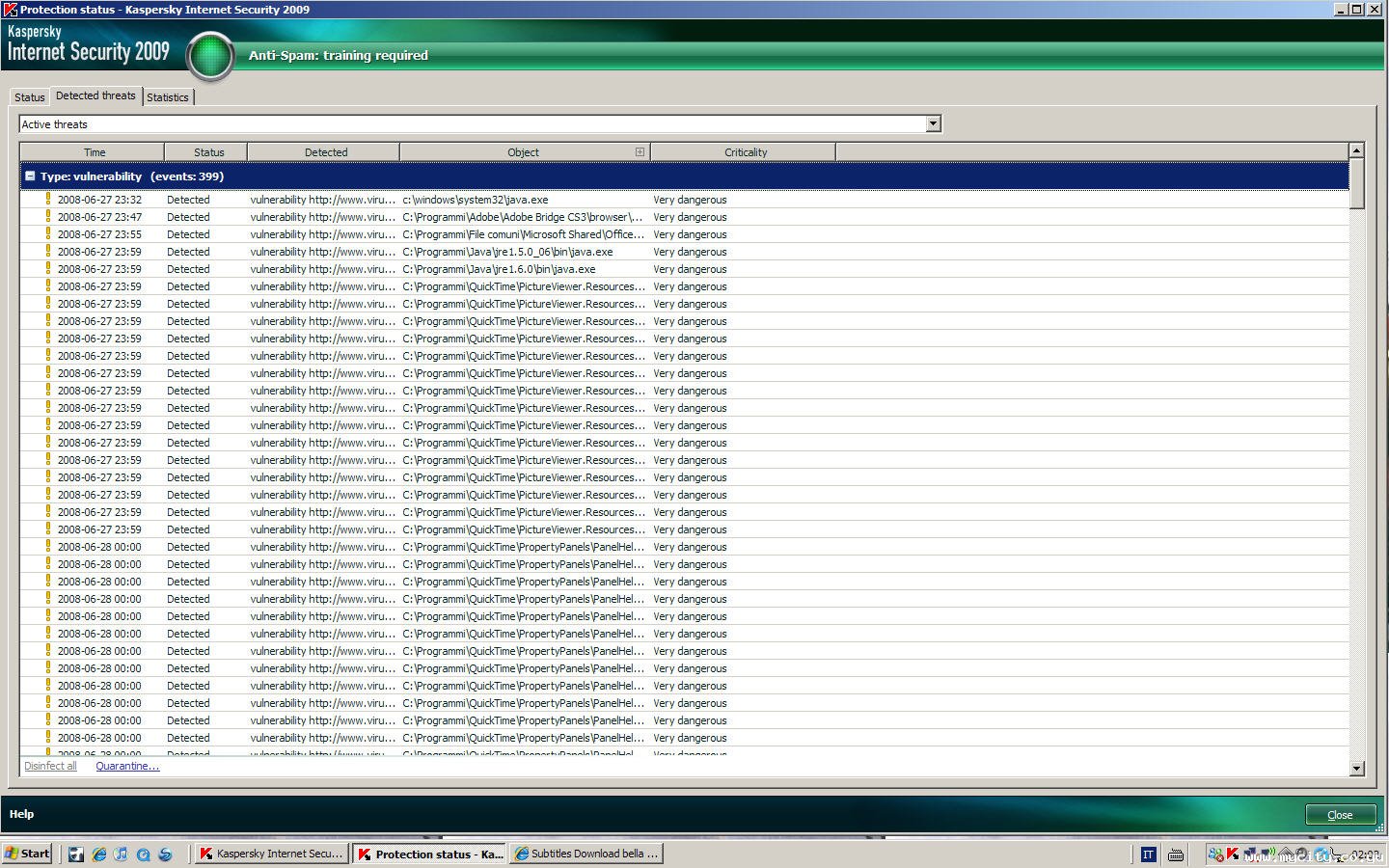Open the Active threats filter dropdown
Image resolution: width=1389 pixels, height=868 pixels.
pyautogui.click(x=933, y=123)
